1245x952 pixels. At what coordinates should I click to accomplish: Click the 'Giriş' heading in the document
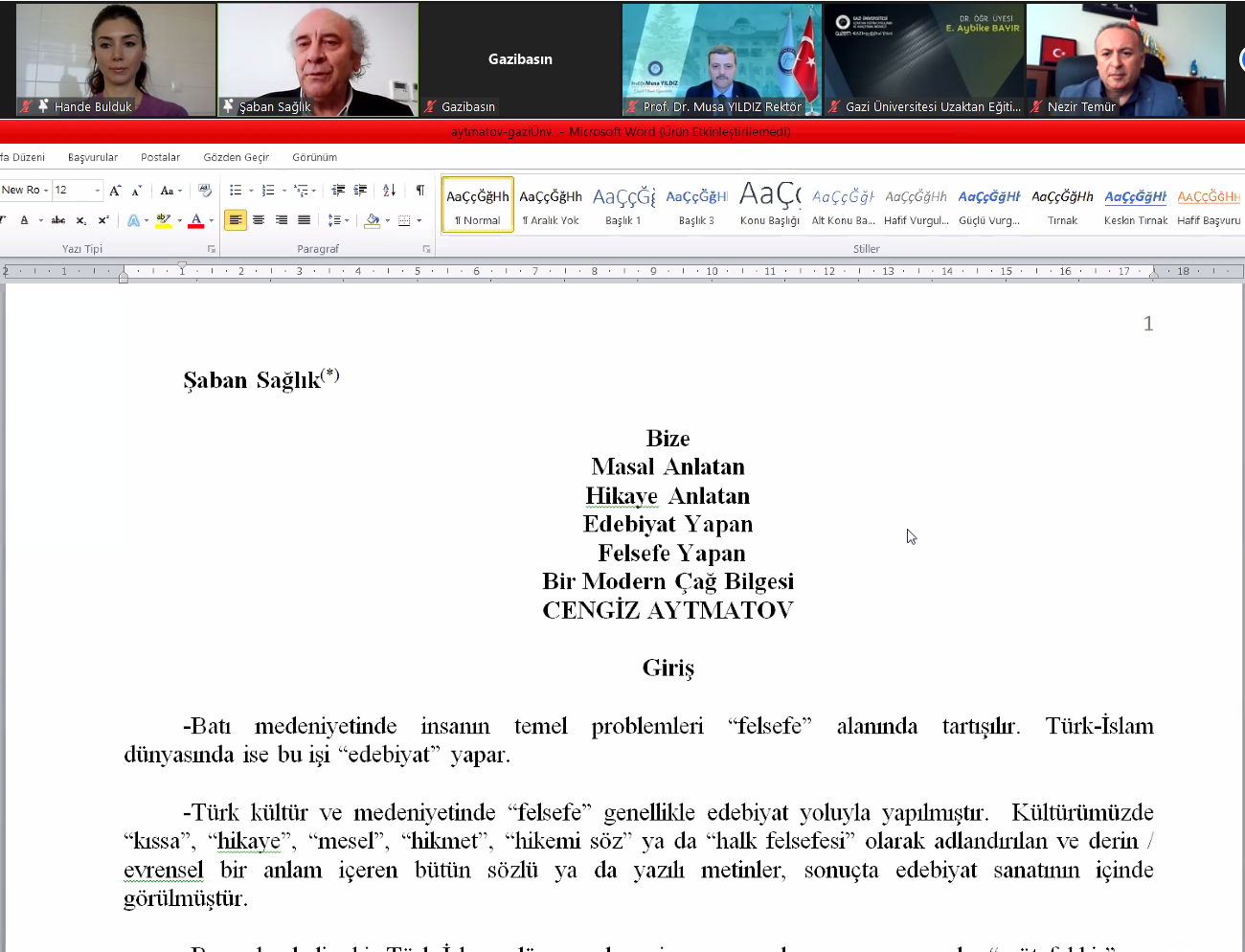[668, 669]
